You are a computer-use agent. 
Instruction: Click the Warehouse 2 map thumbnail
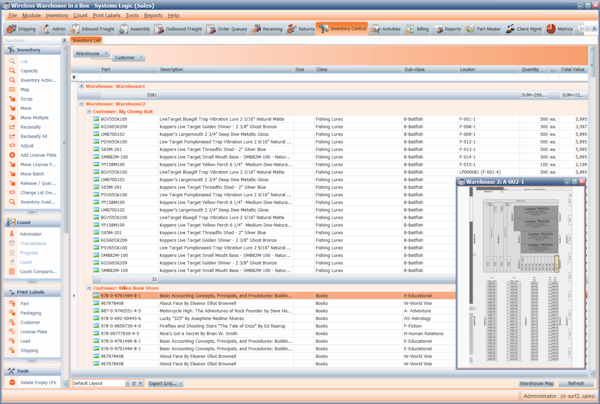tap(521, 277)
